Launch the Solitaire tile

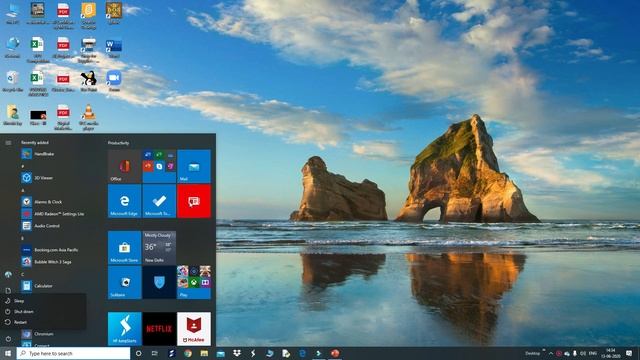(124, 282)
